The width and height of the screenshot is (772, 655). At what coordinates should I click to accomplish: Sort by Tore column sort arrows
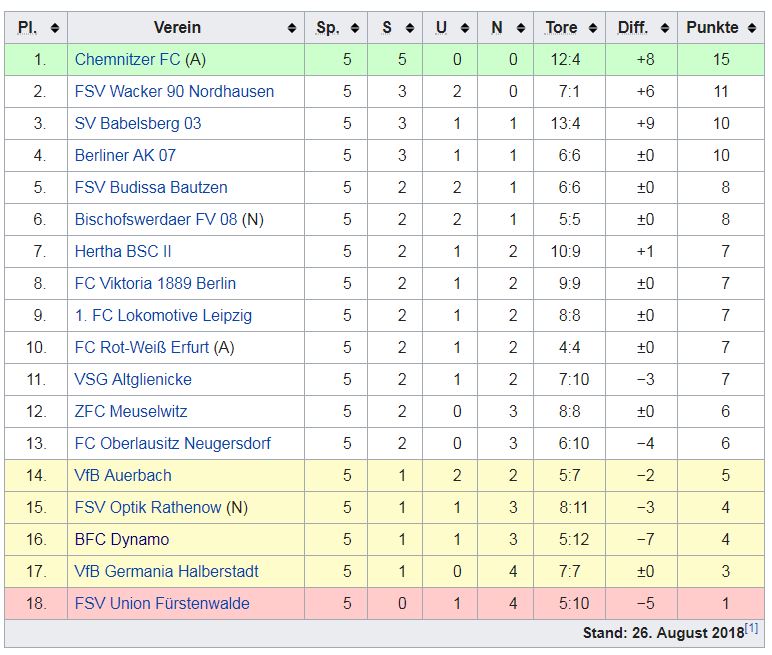coord(593,28)
